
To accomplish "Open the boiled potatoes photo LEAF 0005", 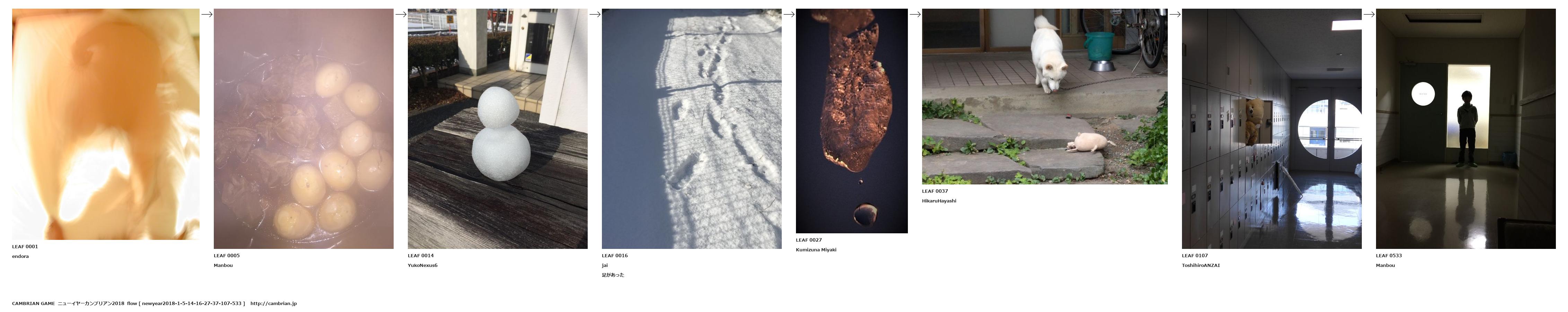I will click(x=304, y=129).
